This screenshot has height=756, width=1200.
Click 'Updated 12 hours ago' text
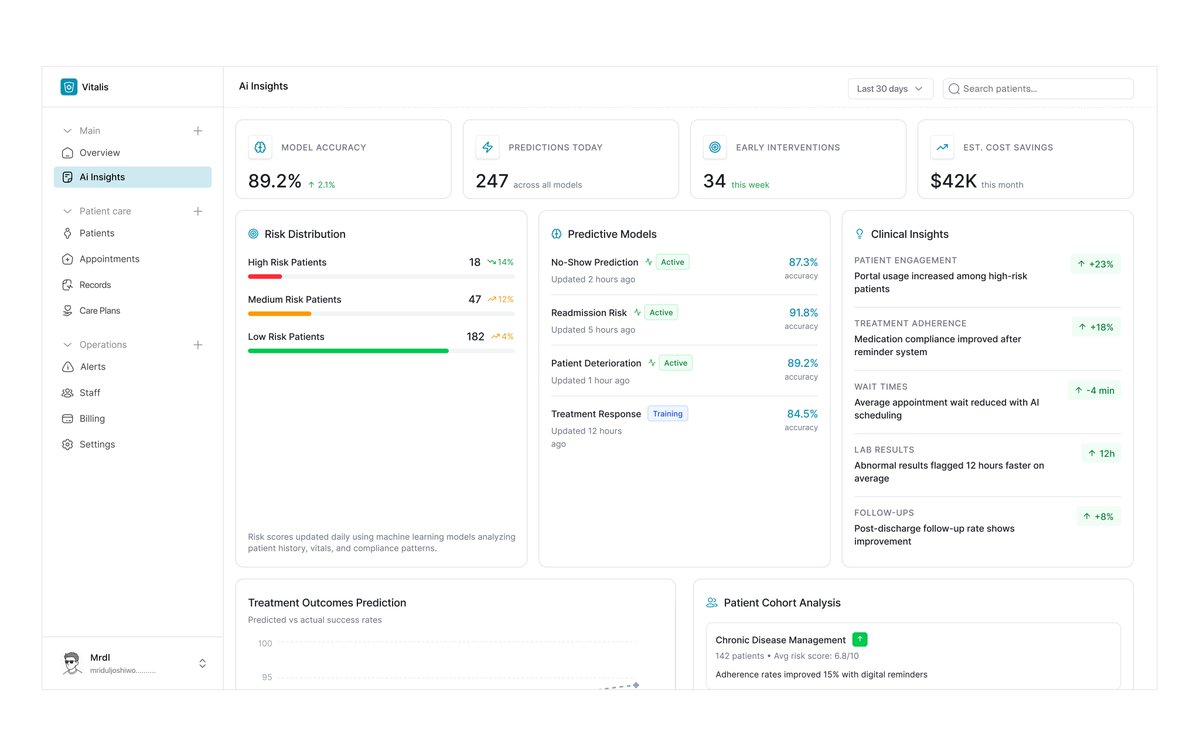coord(587,438)
